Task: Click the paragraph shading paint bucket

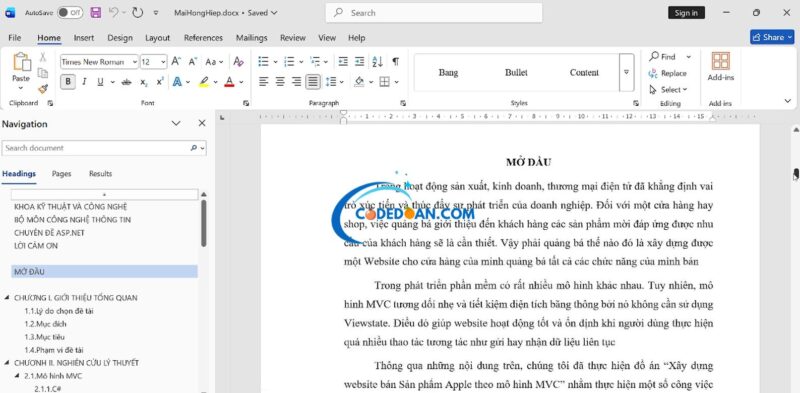Action: tap(359, 82)
